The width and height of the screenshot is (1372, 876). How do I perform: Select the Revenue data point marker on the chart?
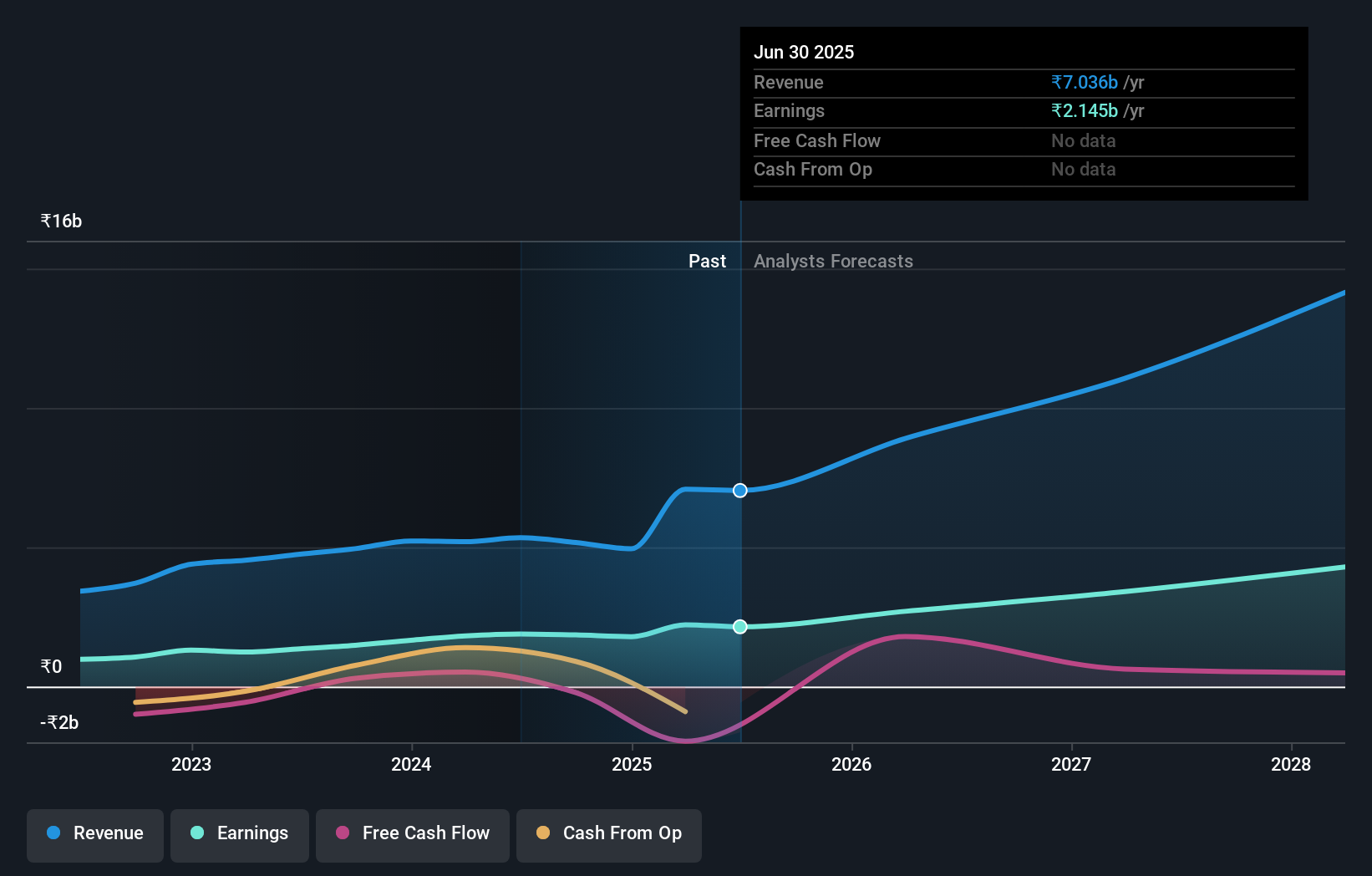tap(739, 491)
